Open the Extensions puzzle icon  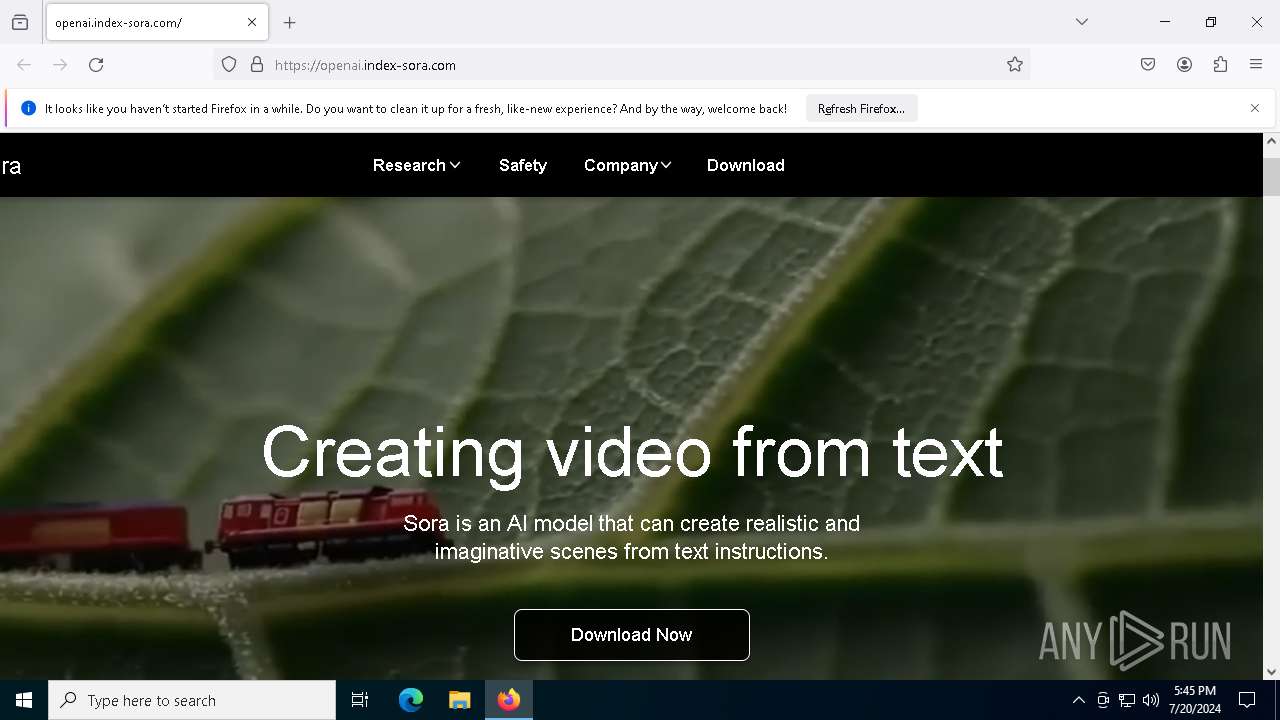coord(1220,65)
